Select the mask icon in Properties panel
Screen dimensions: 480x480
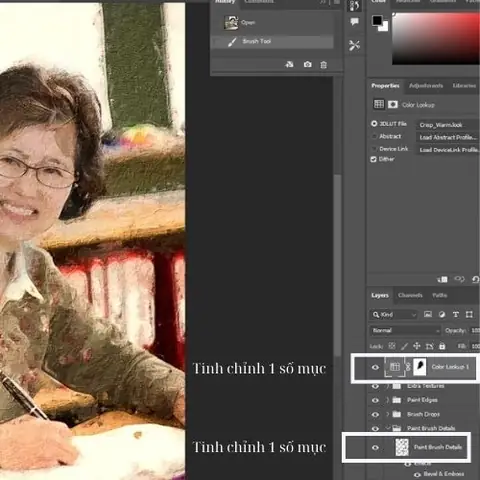393,105
